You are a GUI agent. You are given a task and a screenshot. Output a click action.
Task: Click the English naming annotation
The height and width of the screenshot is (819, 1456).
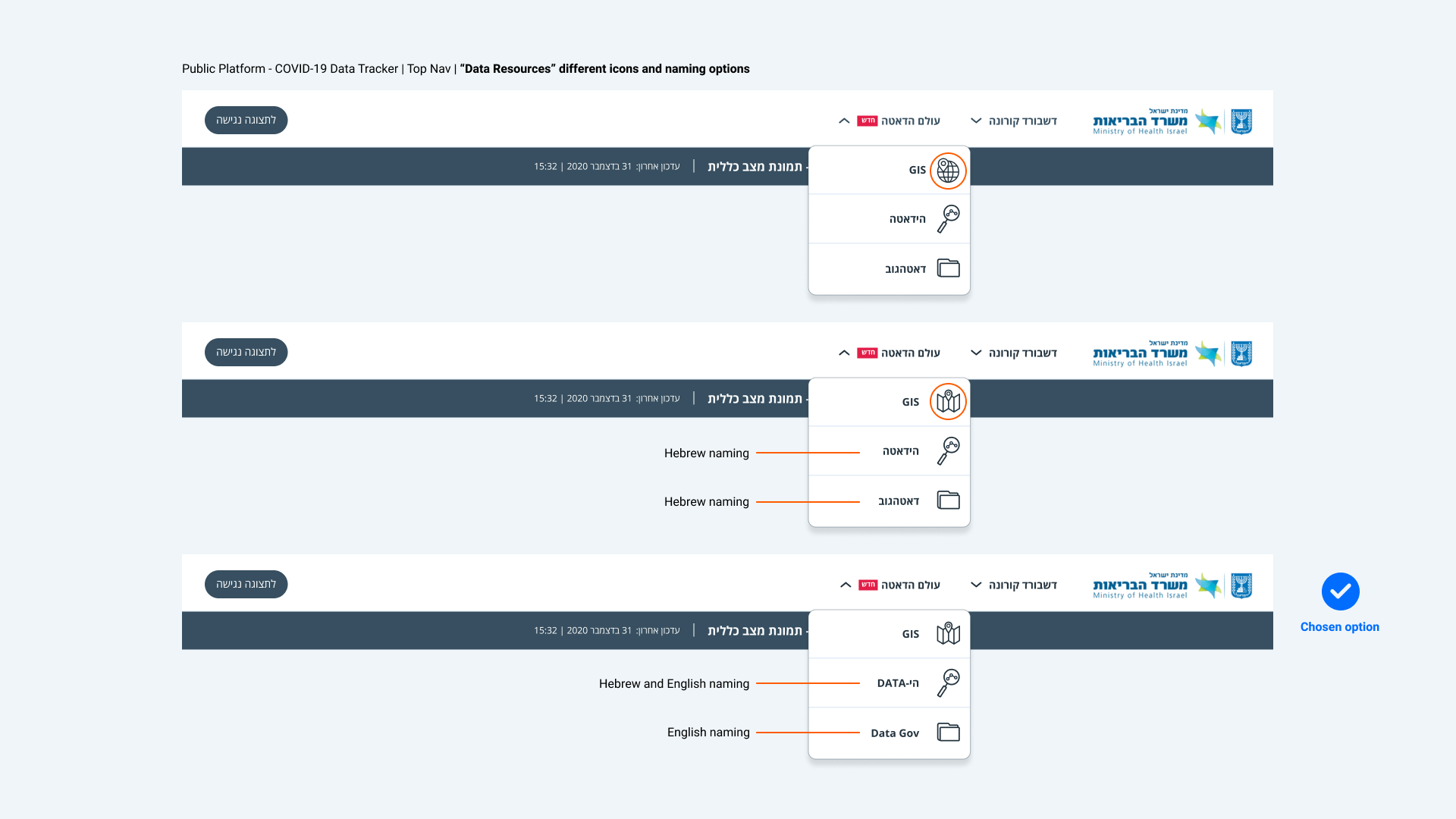coord(708,733)
